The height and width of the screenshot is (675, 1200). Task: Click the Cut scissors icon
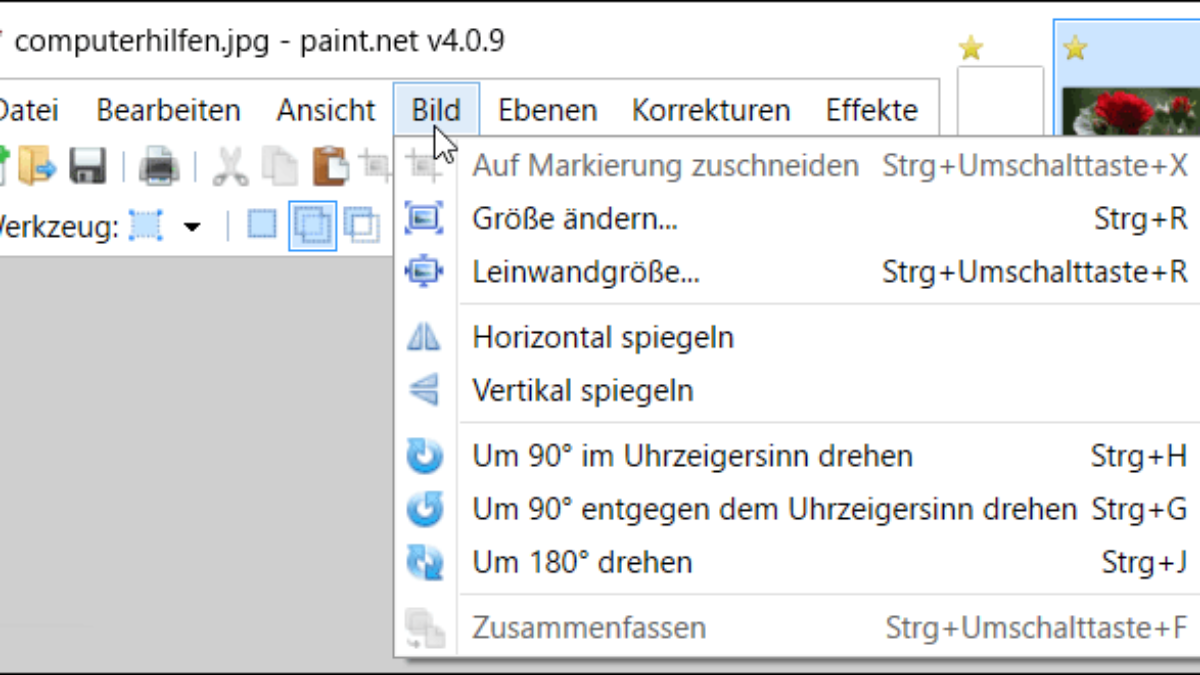pyautogui.click(x=231, y=167)
